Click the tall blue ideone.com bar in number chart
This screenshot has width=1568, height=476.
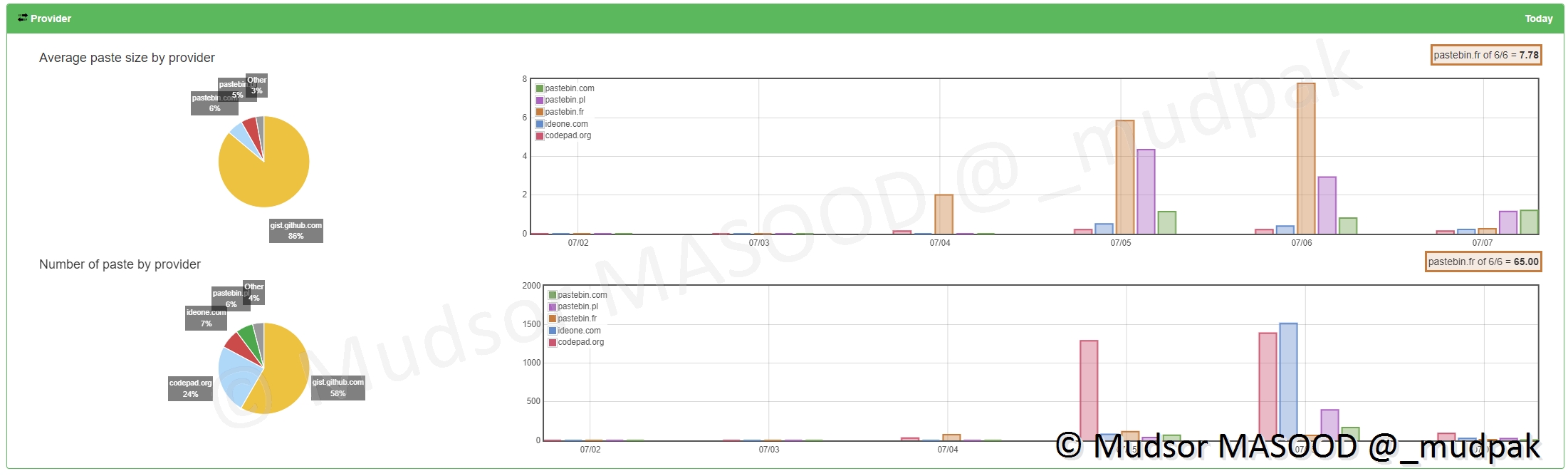pos(1288,381)
